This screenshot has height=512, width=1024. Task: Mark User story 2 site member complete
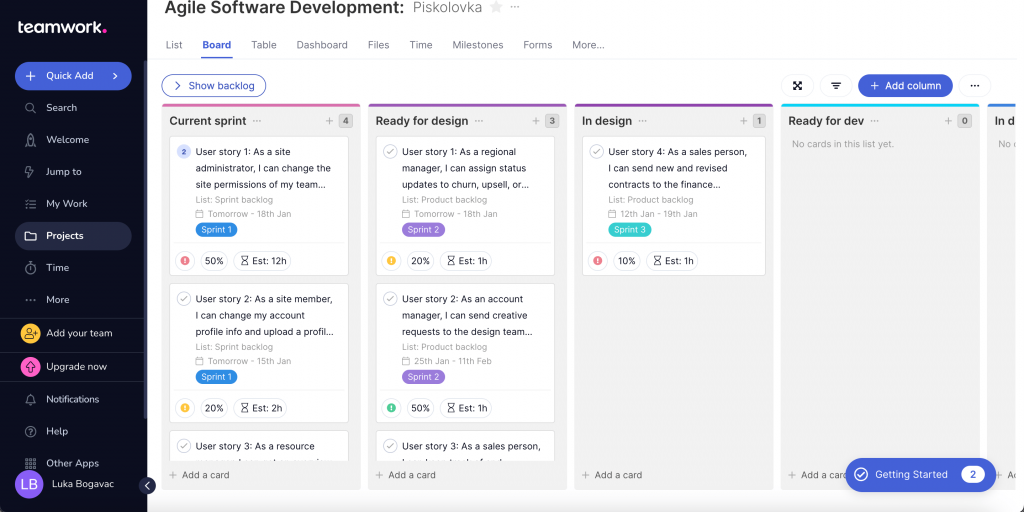[184, 299]
